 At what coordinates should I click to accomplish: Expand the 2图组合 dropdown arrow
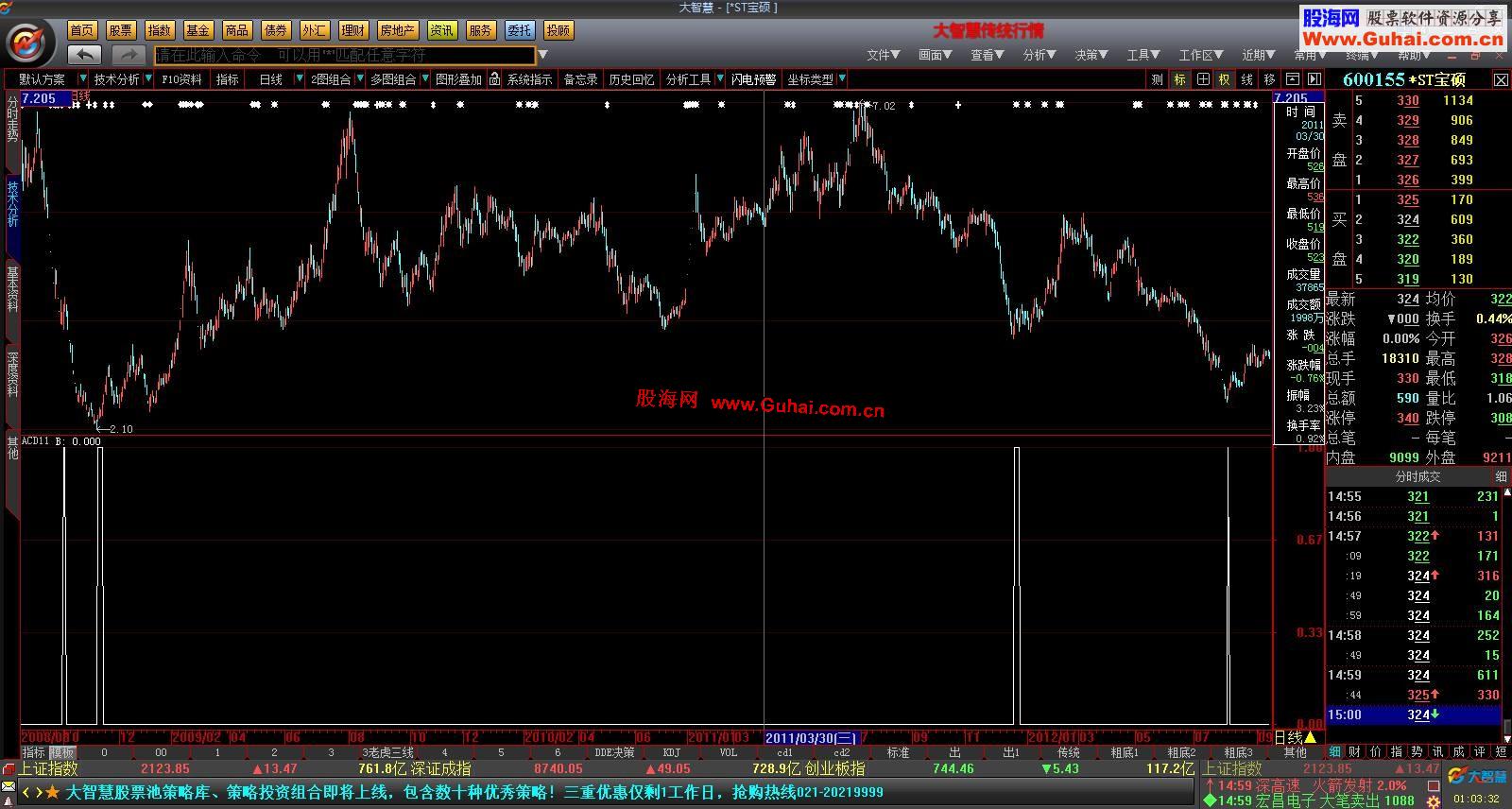[359, 79]
